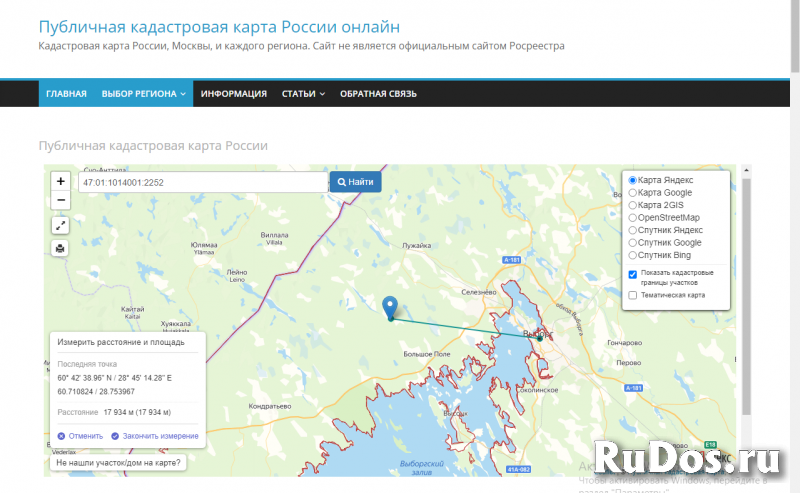The width and height of the screenshot is (800, 493).
Task: Click the map scrollbar up arrow
Action: click(746, 170)
